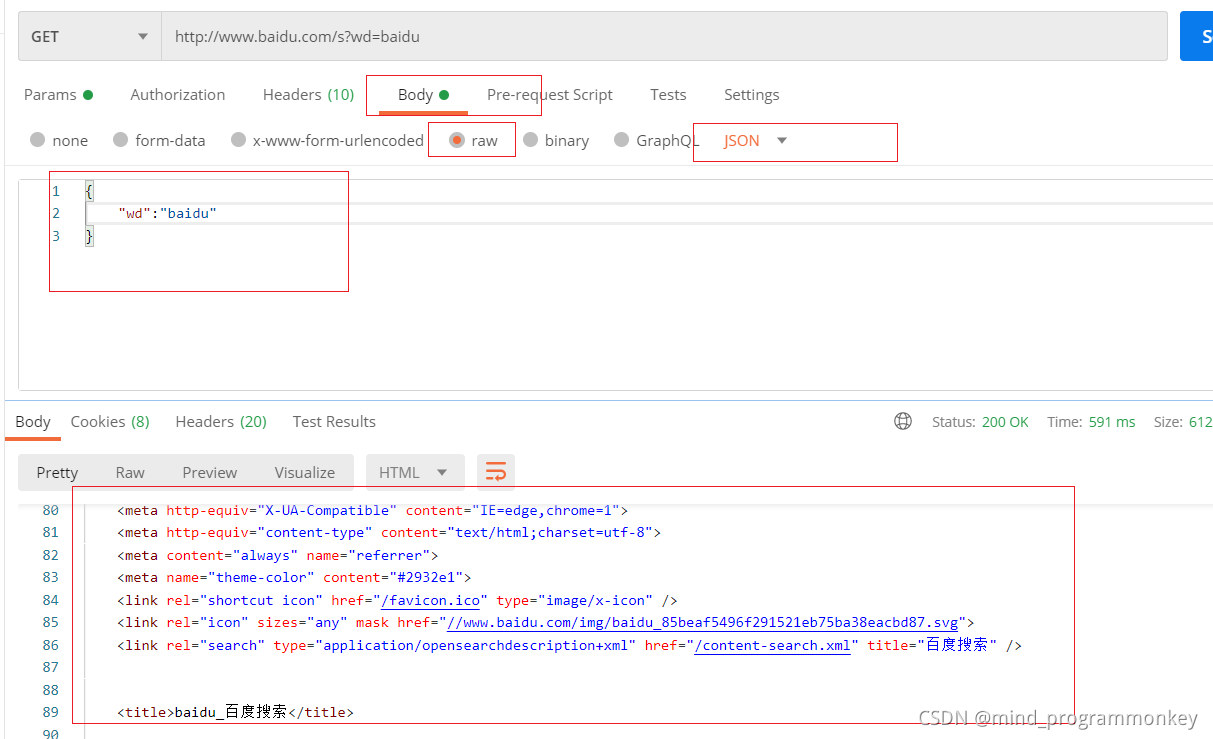Switch to the Tests tab
Image resolution: width=1213 pixels, height=739 pixels.
point(668,95)
